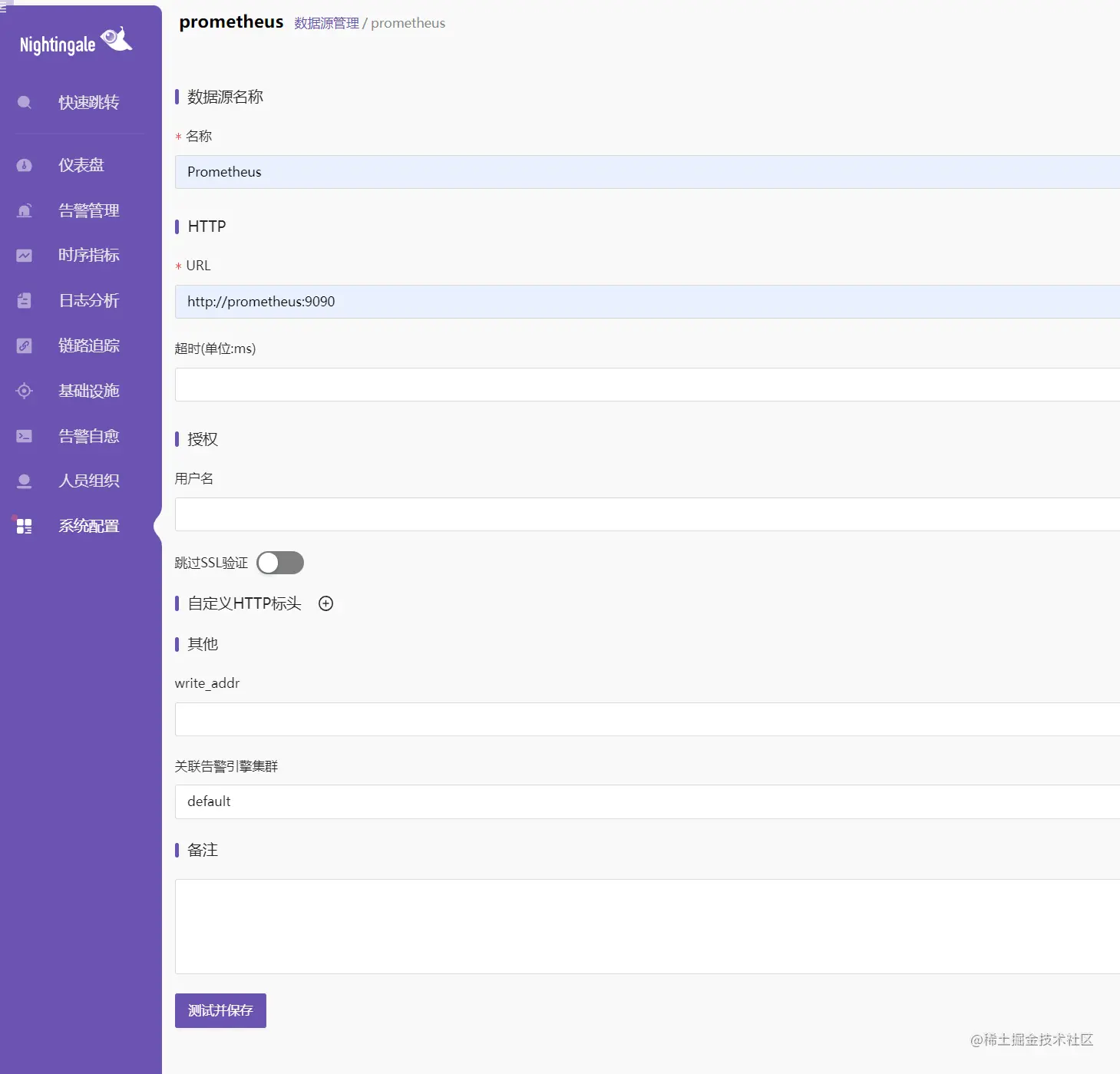Open 人员组织 personnel menu
Image resolution: width=1120 pixels, height=1074 pixels.
pos(89,481)
